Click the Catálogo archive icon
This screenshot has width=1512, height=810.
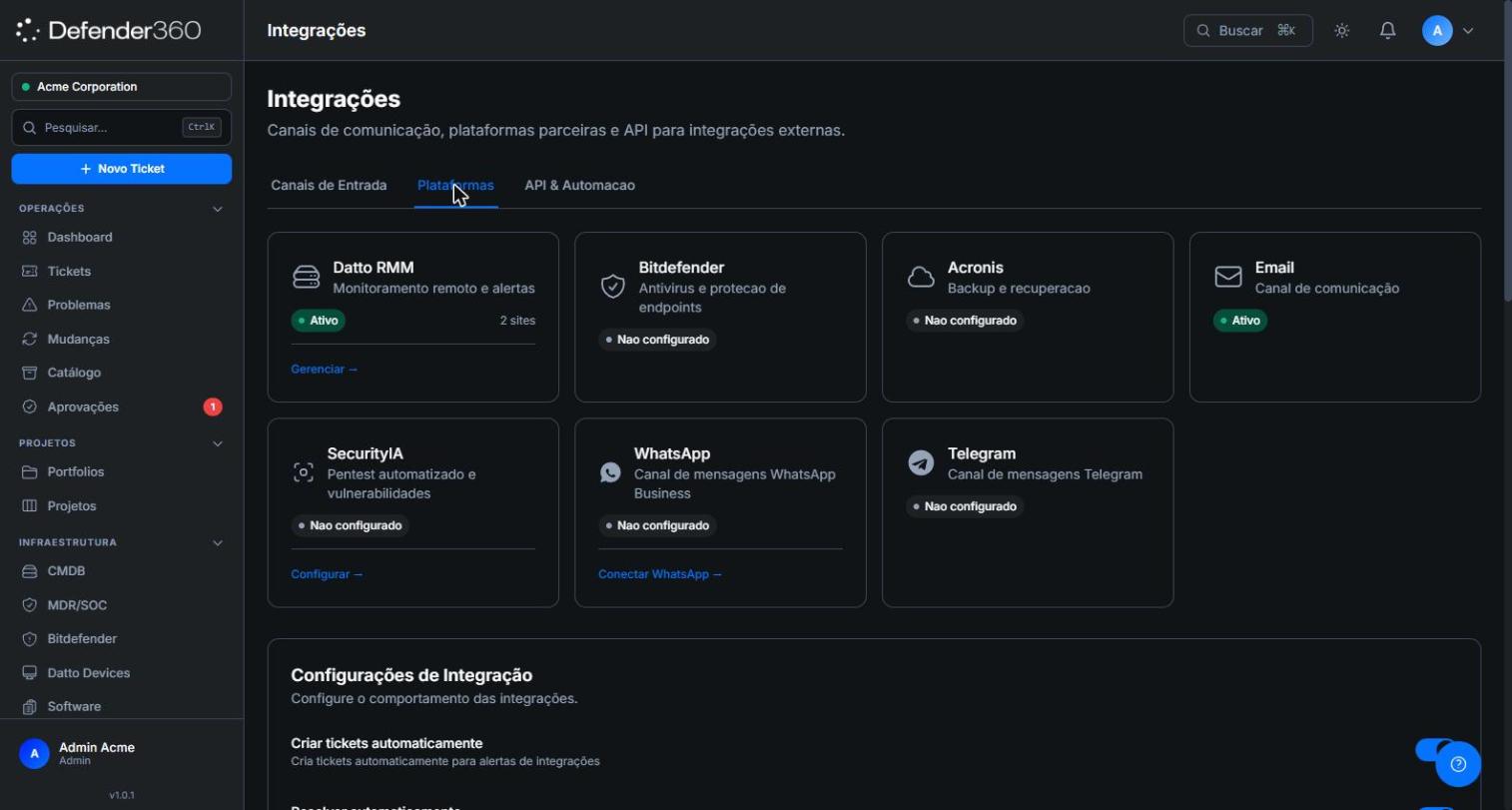30,373
